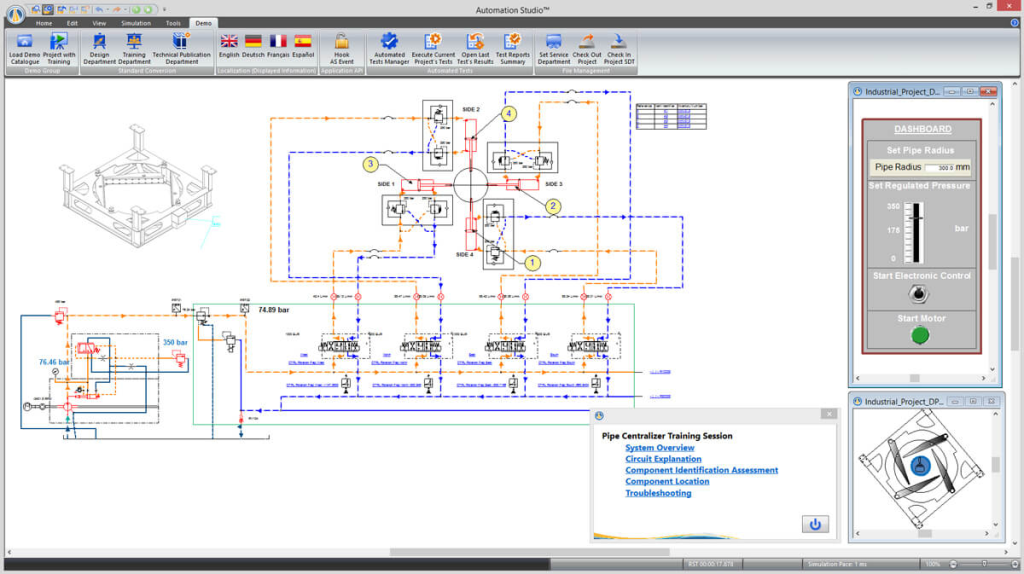The height and width of the screenshot is (574, 1024).
Task: Open the Test Reports Summary
Action: (x=513, y=49)
